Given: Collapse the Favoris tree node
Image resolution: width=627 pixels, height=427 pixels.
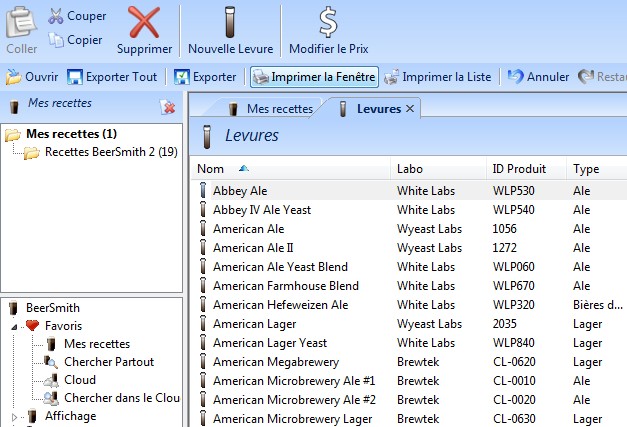Looking at the screenshot, I should coord(14,326).
